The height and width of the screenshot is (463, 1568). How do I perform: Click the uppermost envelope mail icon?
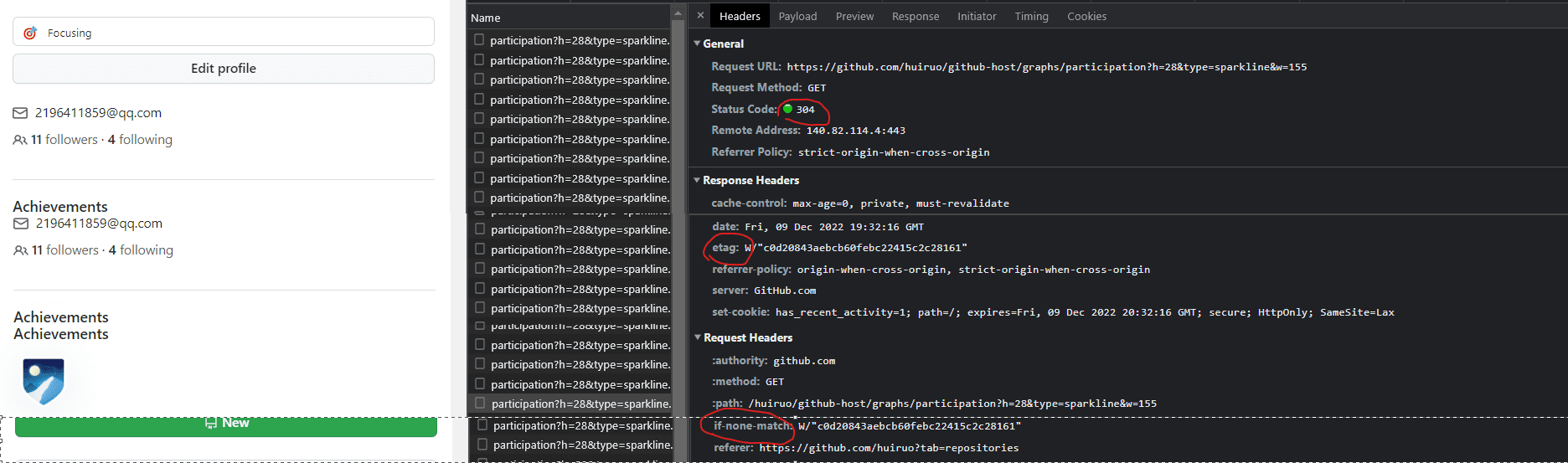20,113
